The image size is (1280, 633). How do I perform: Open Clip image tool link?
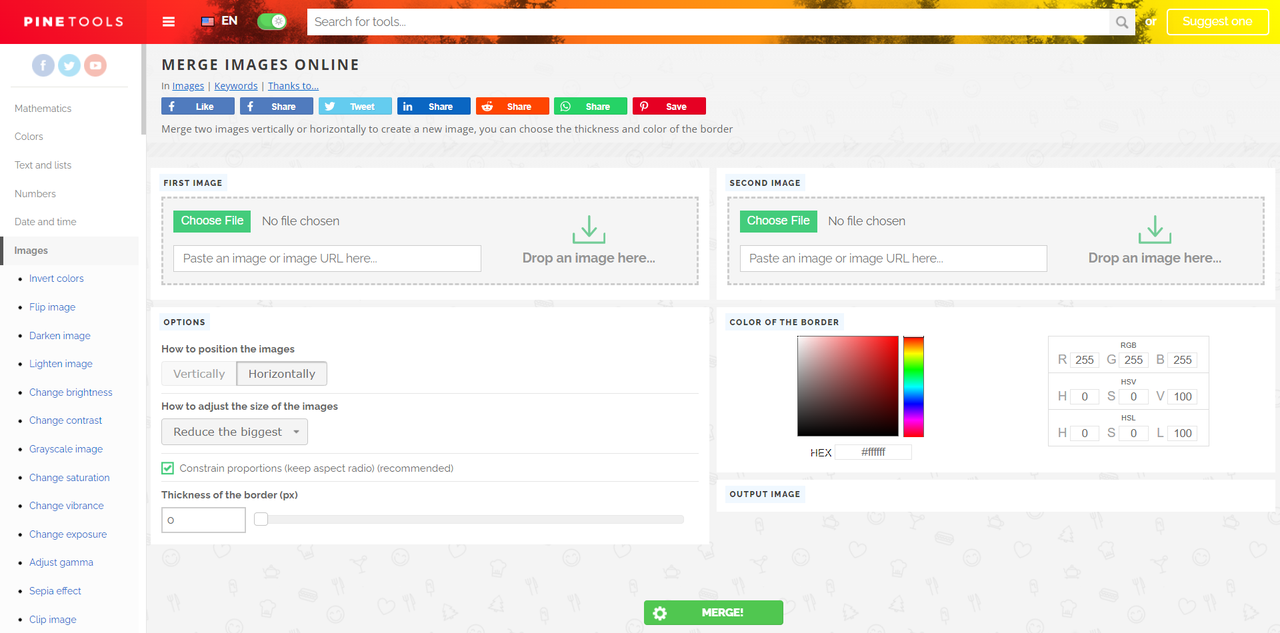(53, 620)
